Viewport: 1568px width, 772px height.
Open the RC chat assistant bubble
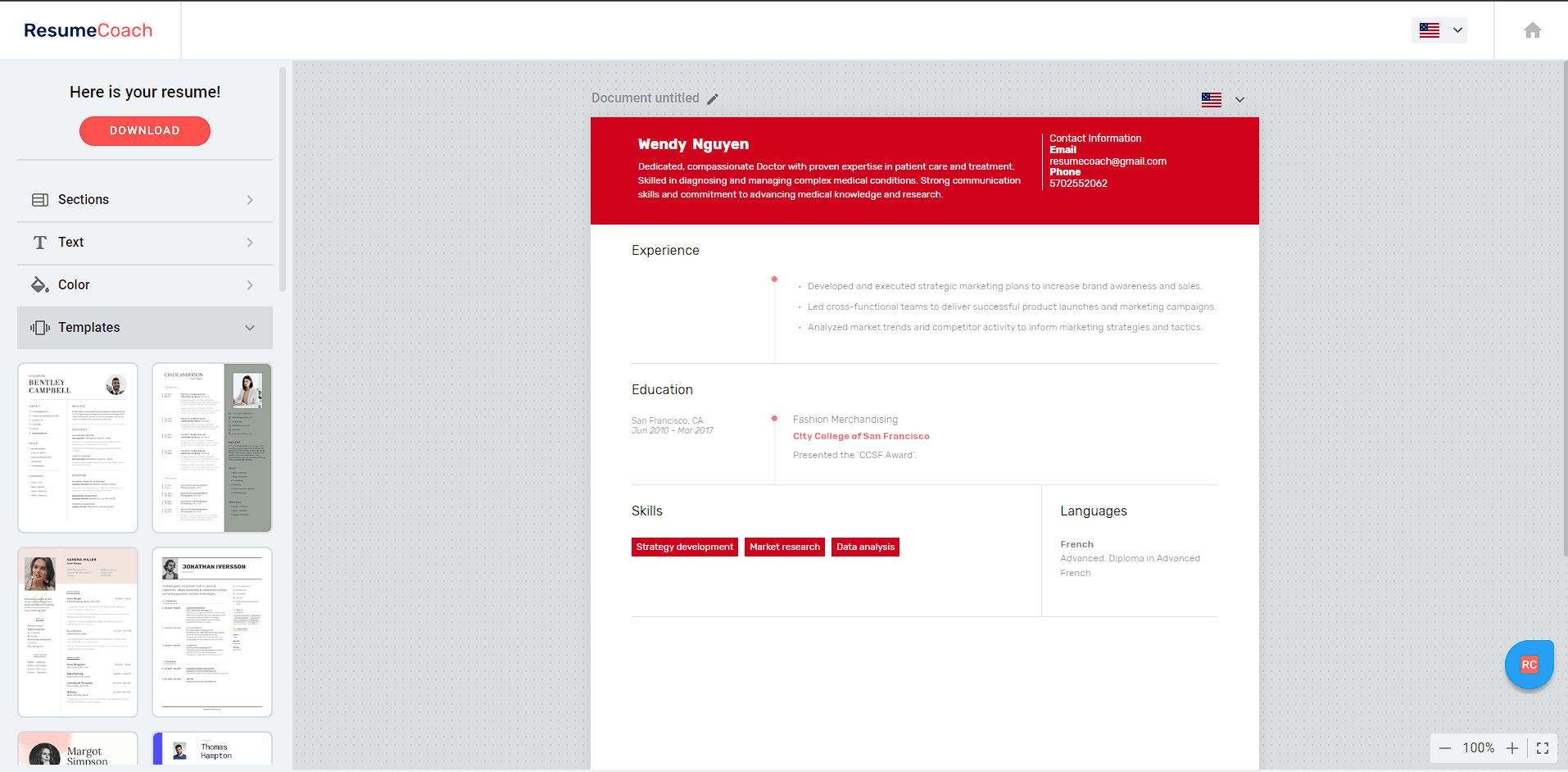coord(1529,665)
